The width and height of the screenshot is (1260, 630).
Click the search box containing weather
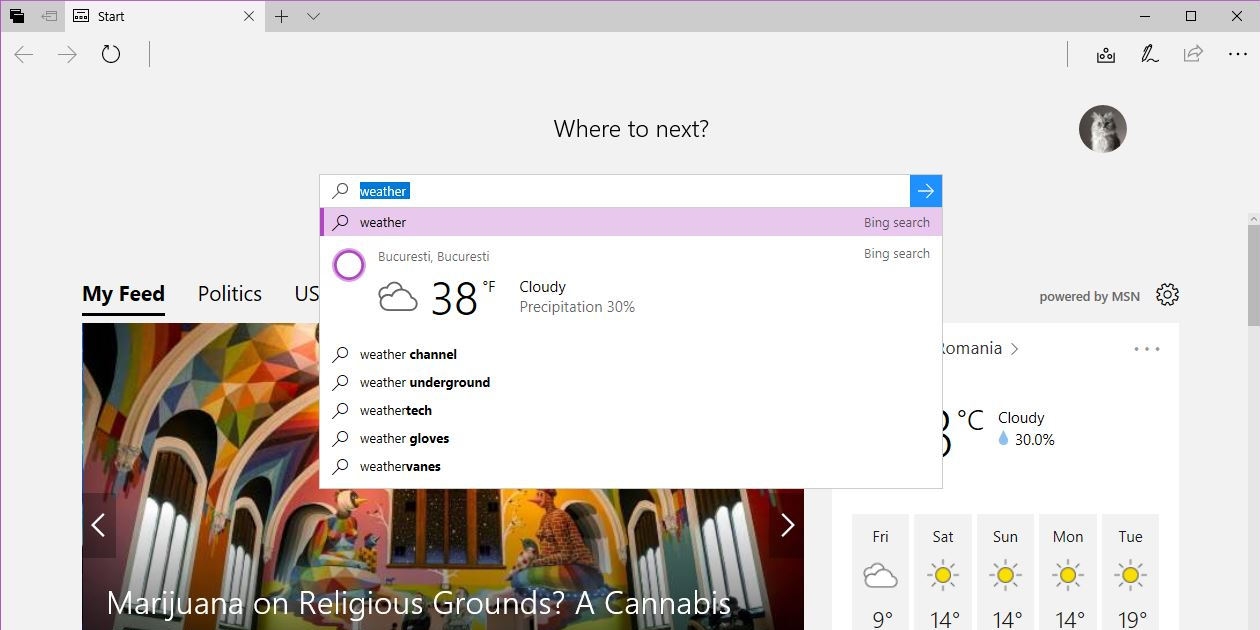[615, 191]
